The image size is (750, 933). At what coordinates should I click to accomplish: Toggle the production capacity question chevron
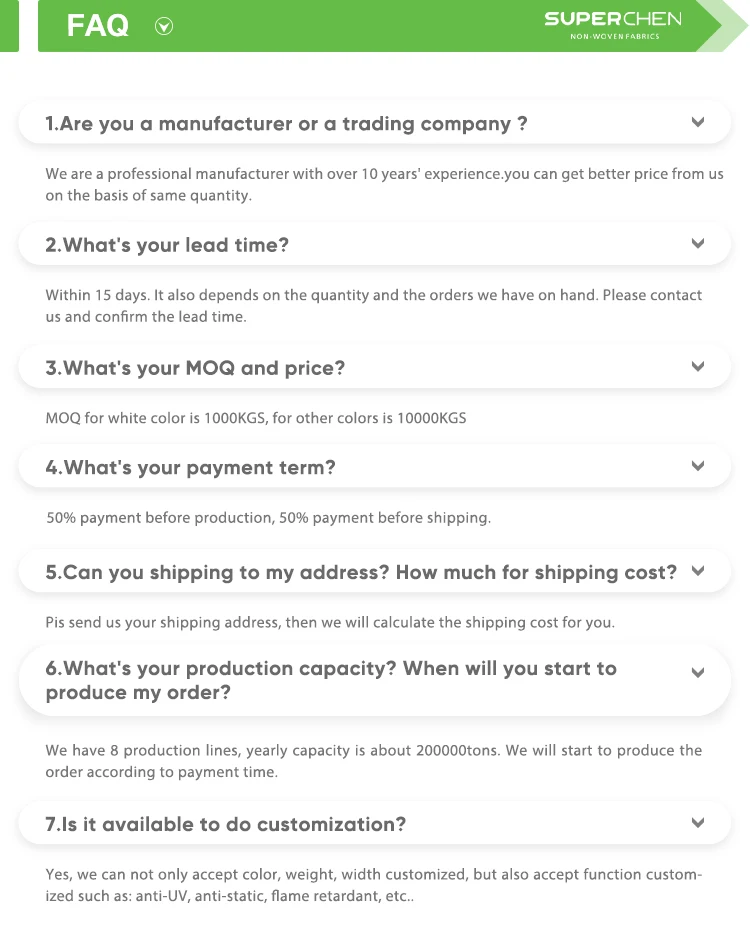click(x=698, y=673)
